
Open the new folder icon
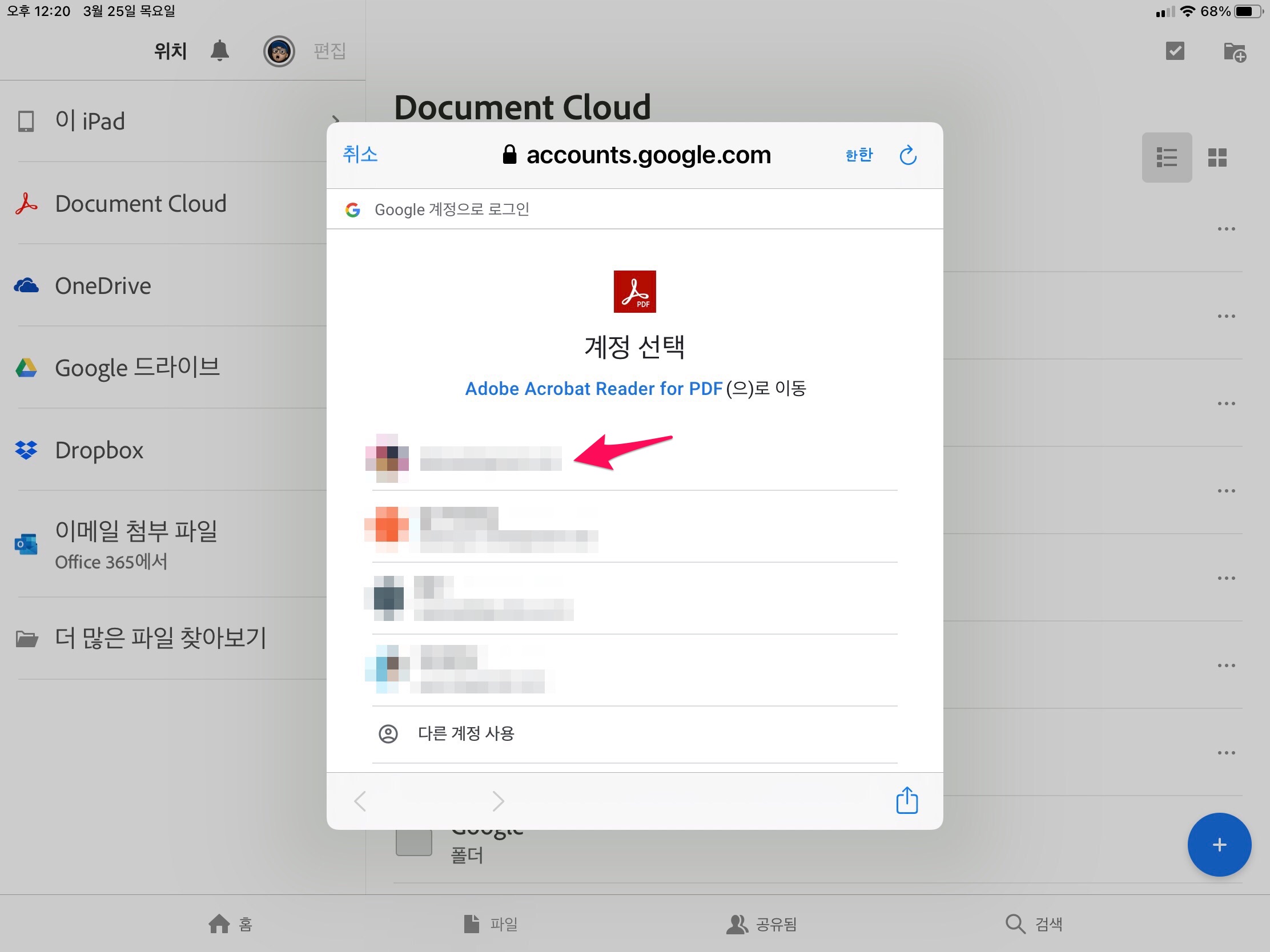(1235, 52)
